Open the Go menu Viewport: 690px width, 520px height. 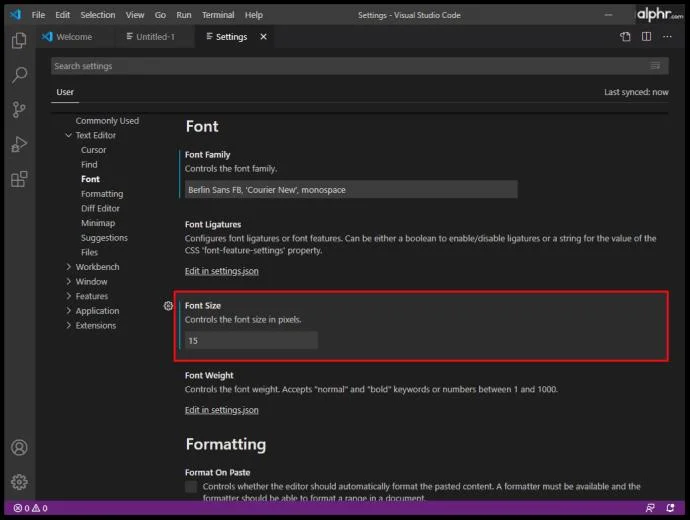tap(160, 15)
